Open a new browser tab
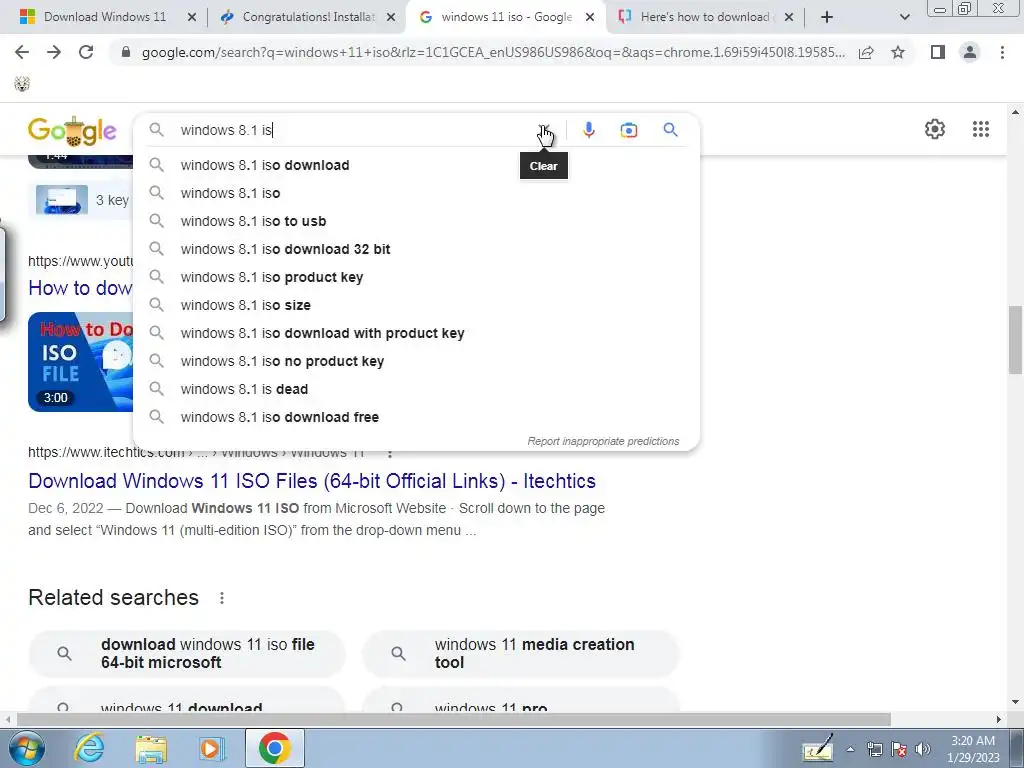The width and height of the screenshot is (1024, 768). tap(827, 17)
